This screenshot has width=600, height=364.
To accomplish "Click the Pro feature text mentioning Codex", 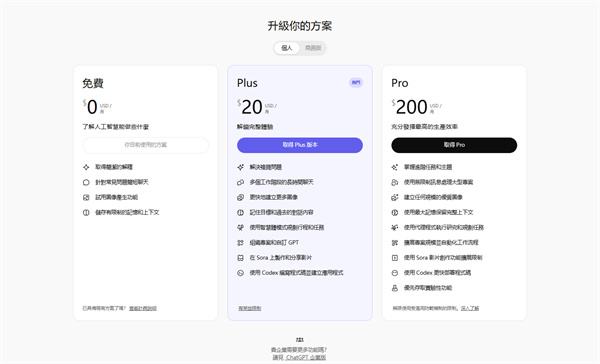I will 437,273.
